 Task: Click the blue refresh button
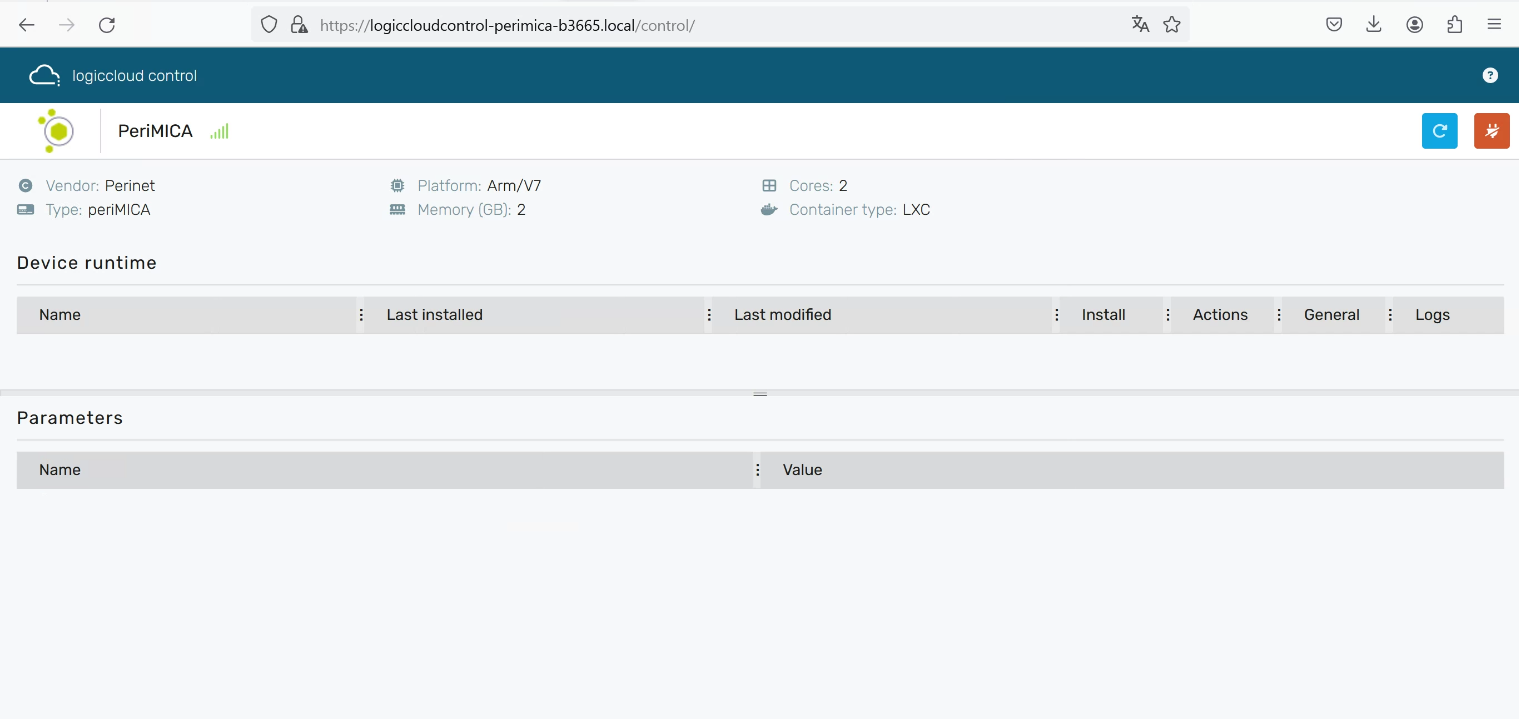tap(1439, 131)
